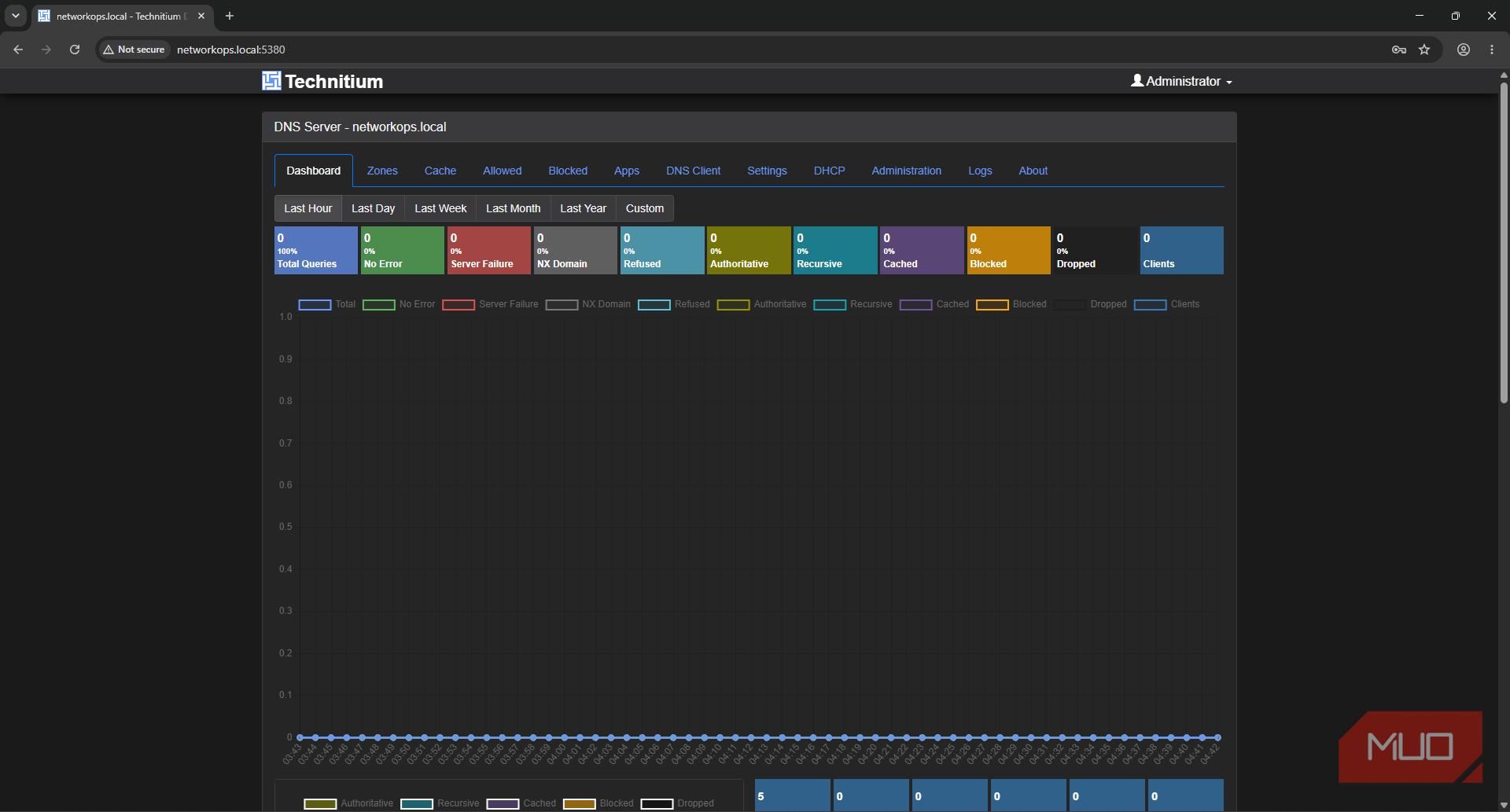Image resolution: width=1510 pixels, height=812 pixels.
Task: Click the browser back arrow
Action: pyautogui.click(x=18, y=50)
